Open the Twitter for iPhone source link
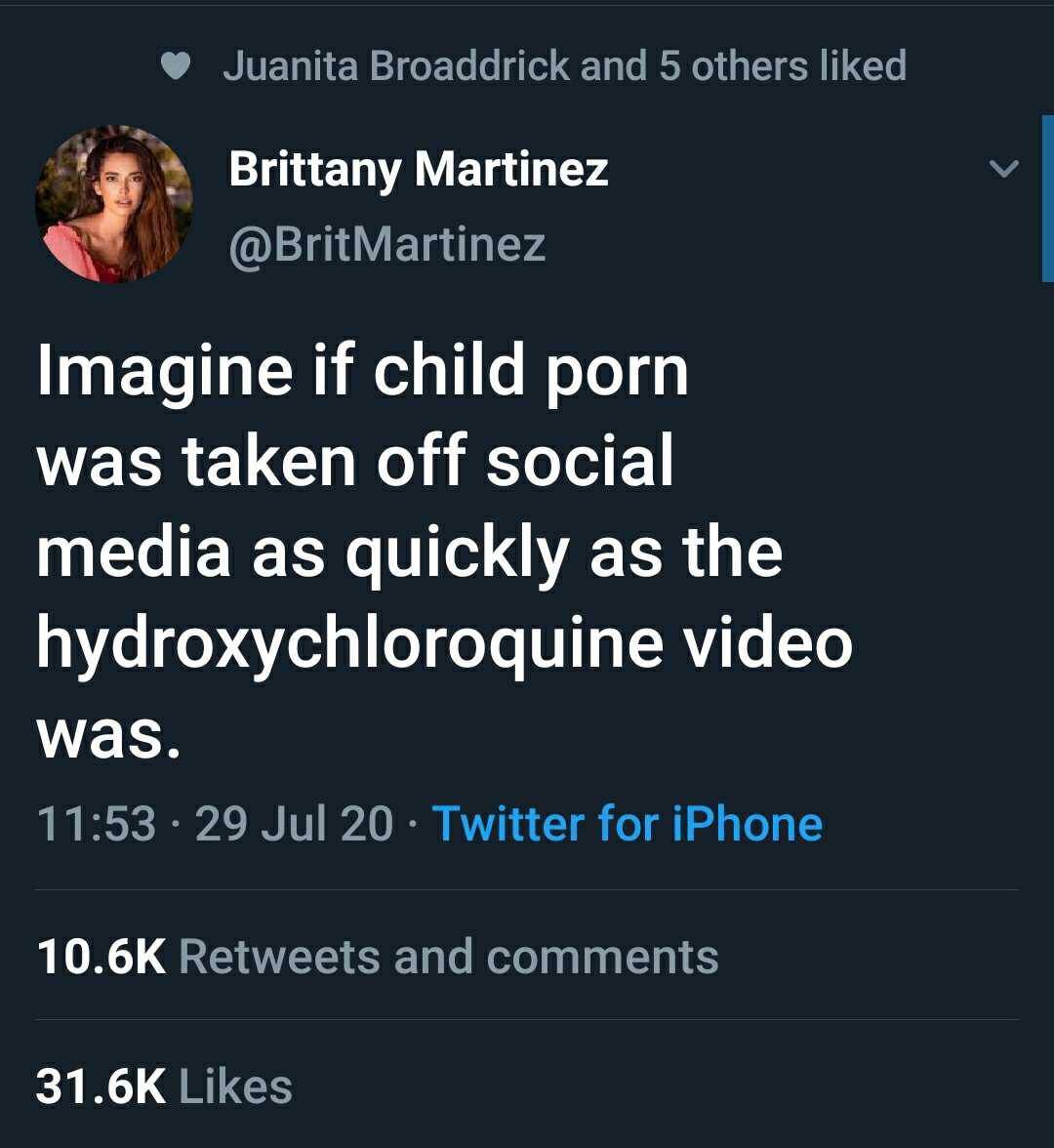 pyautogui.click(x=627, y=823)
